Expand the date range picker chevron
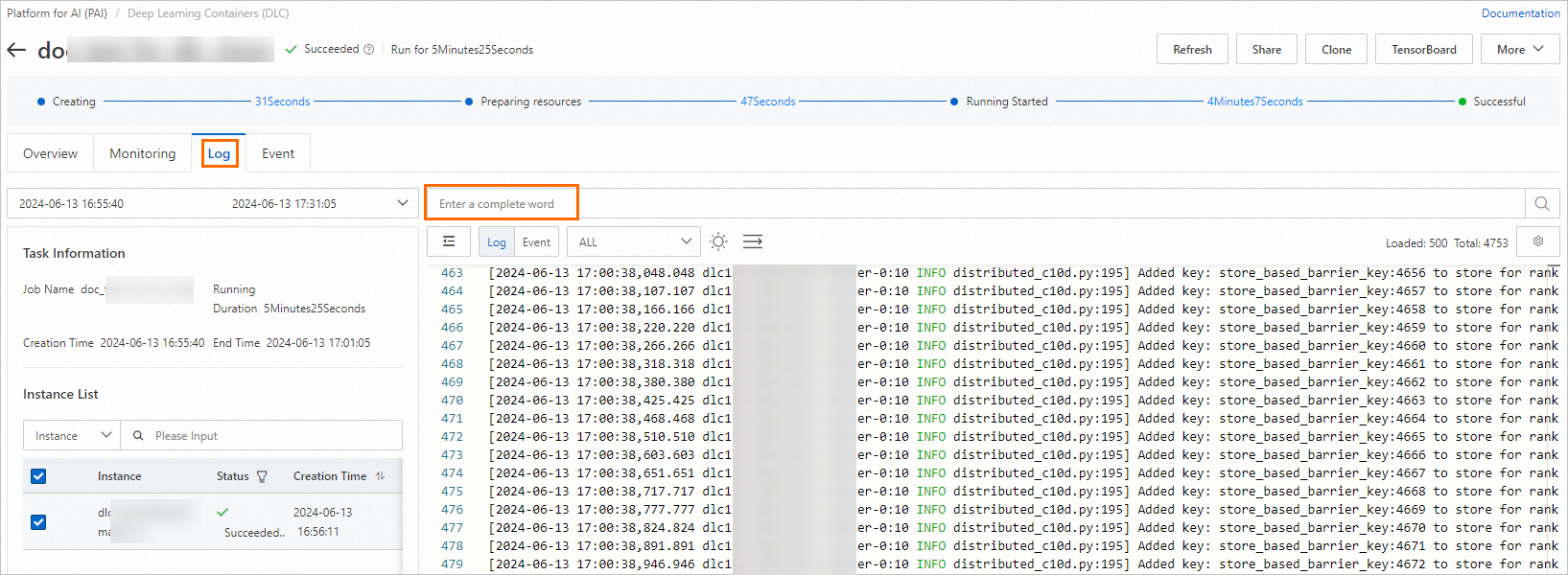Image resolution: width=1568 pixels, height=575 pixels. 402,203
